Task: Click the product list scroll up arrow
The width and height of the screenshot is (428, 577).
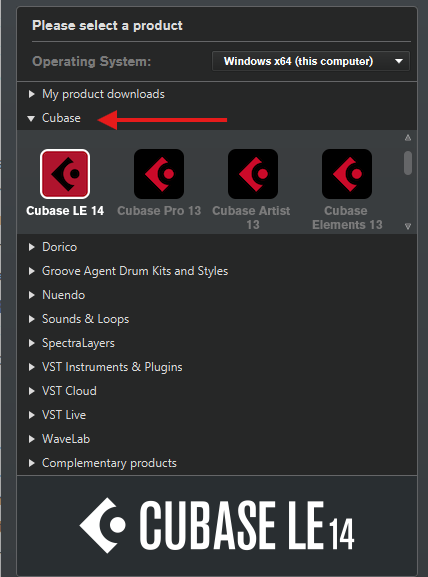Action: tap(408, 138)
